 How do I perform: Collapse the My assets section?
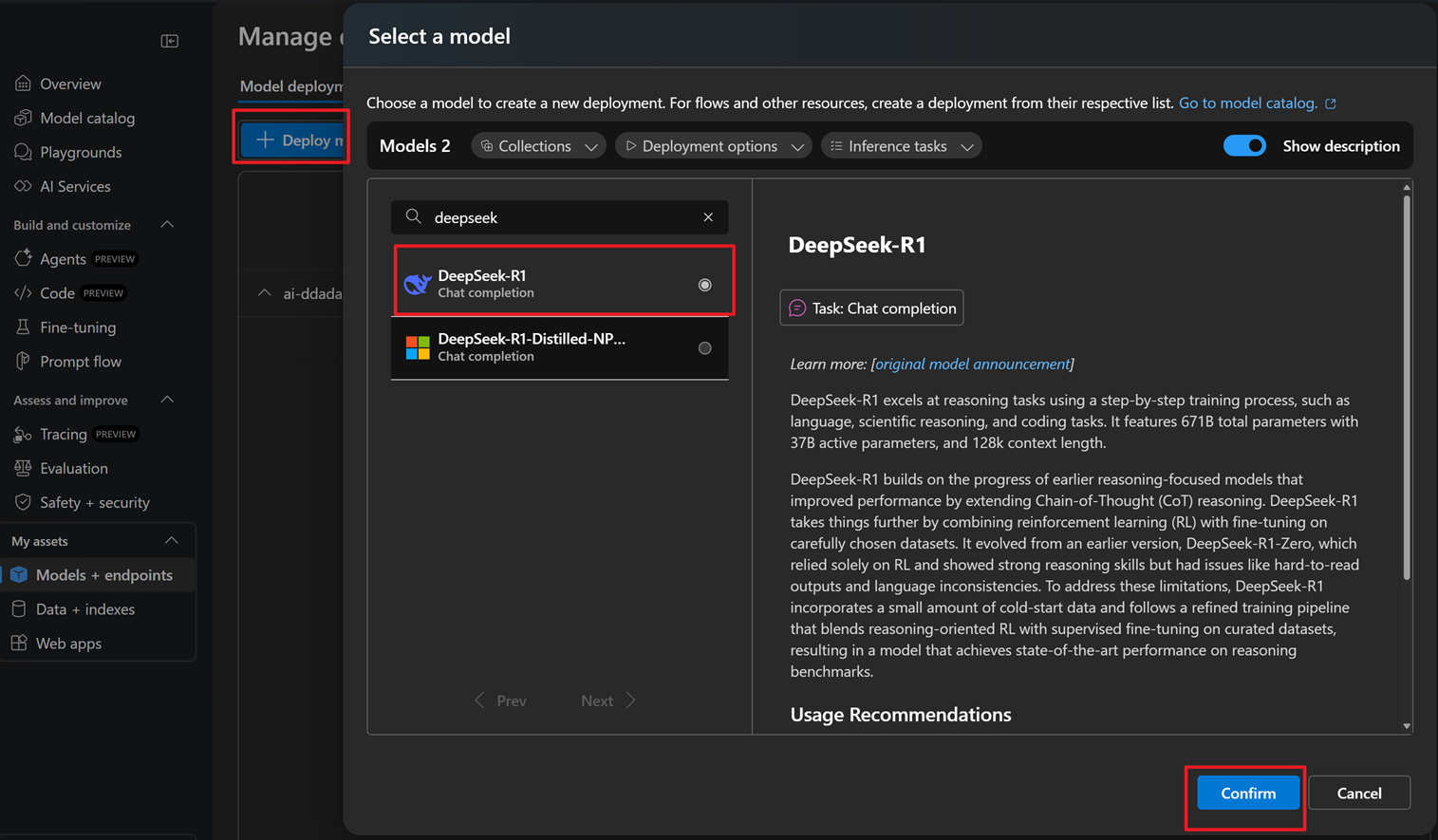tap(171, 541)
